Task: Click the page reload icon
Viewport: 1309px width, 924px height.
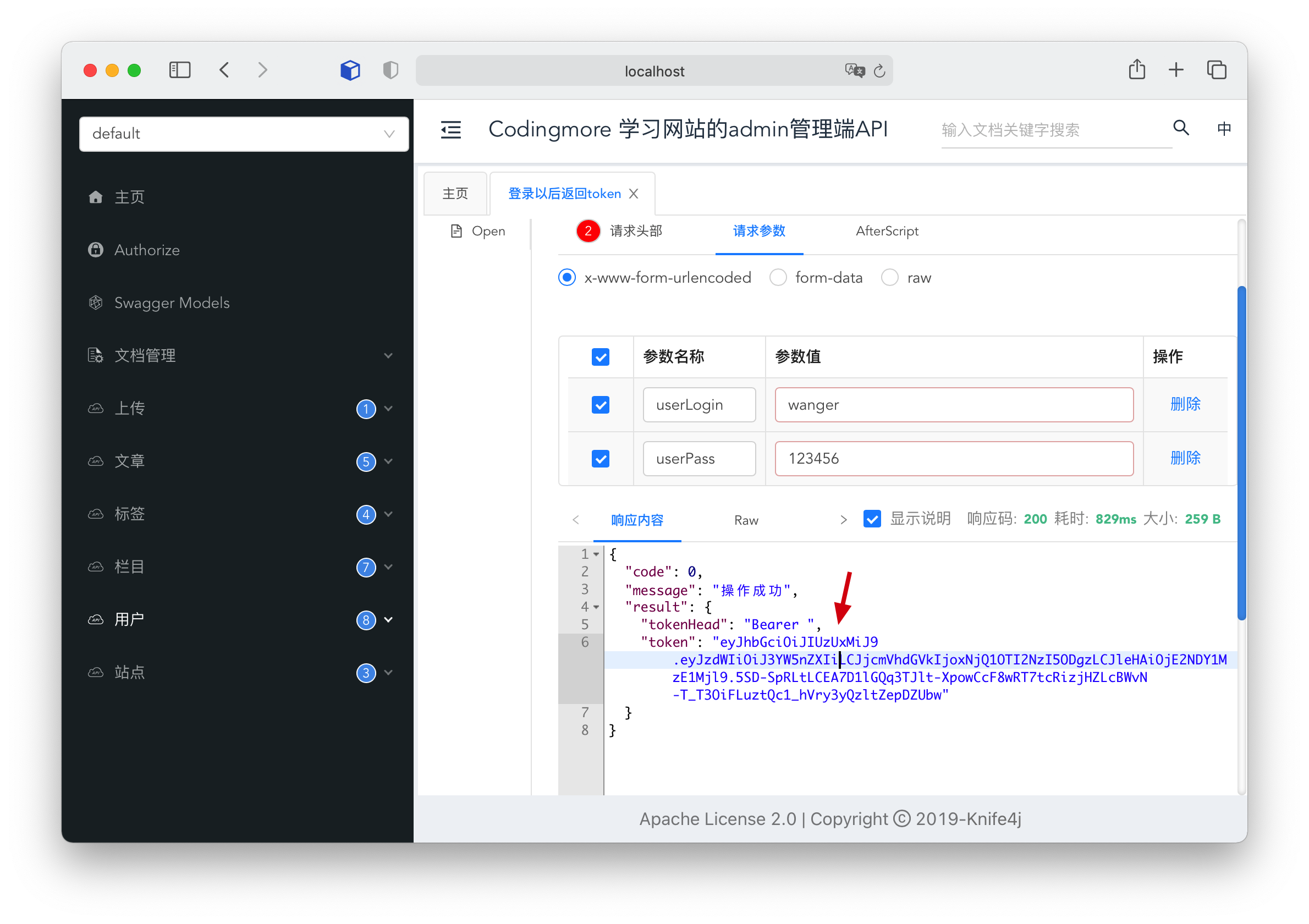Action: (879, 71)
